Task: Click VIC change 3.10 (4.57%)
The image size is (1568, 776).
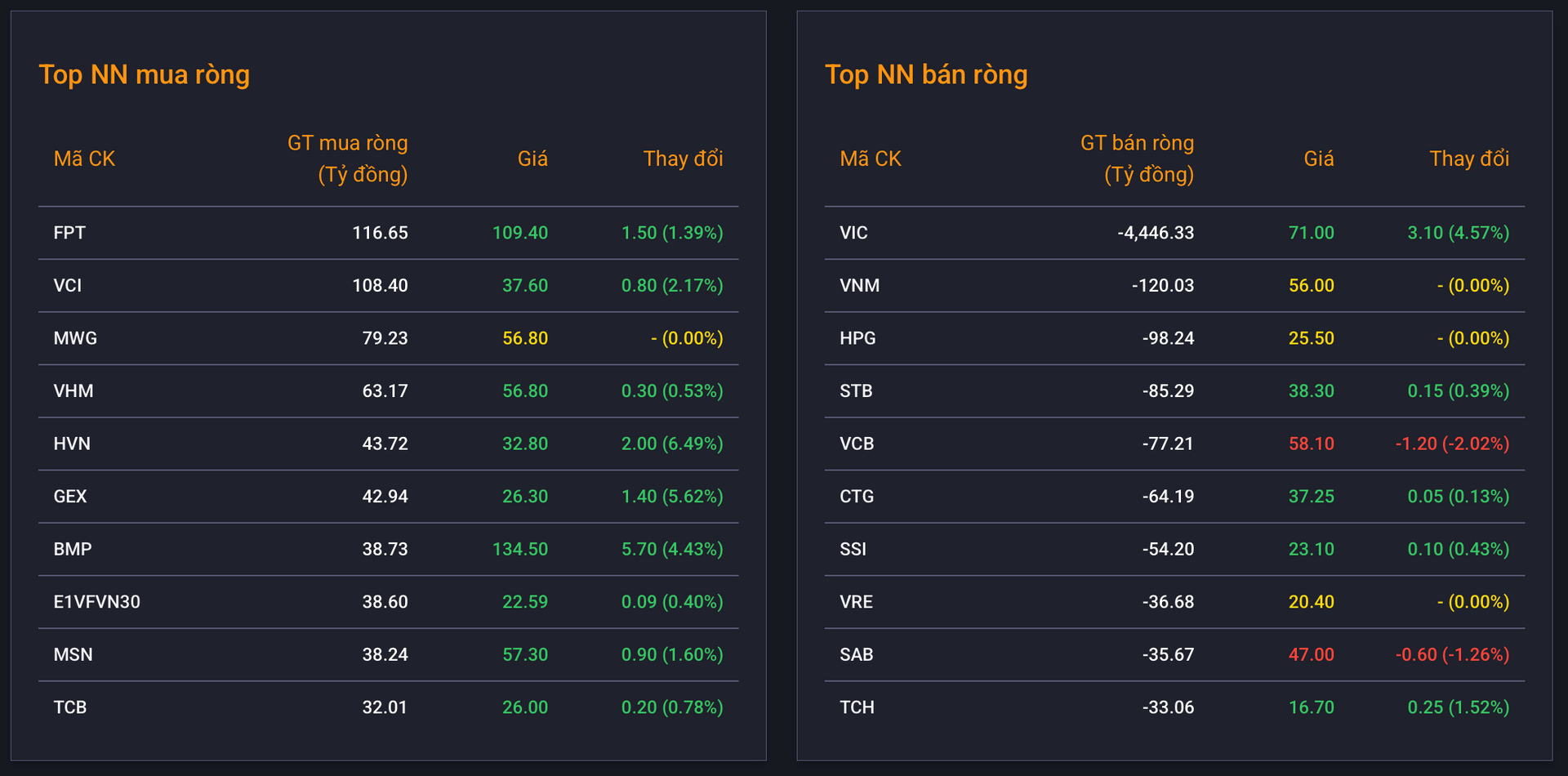Action: coord(1459,233)
